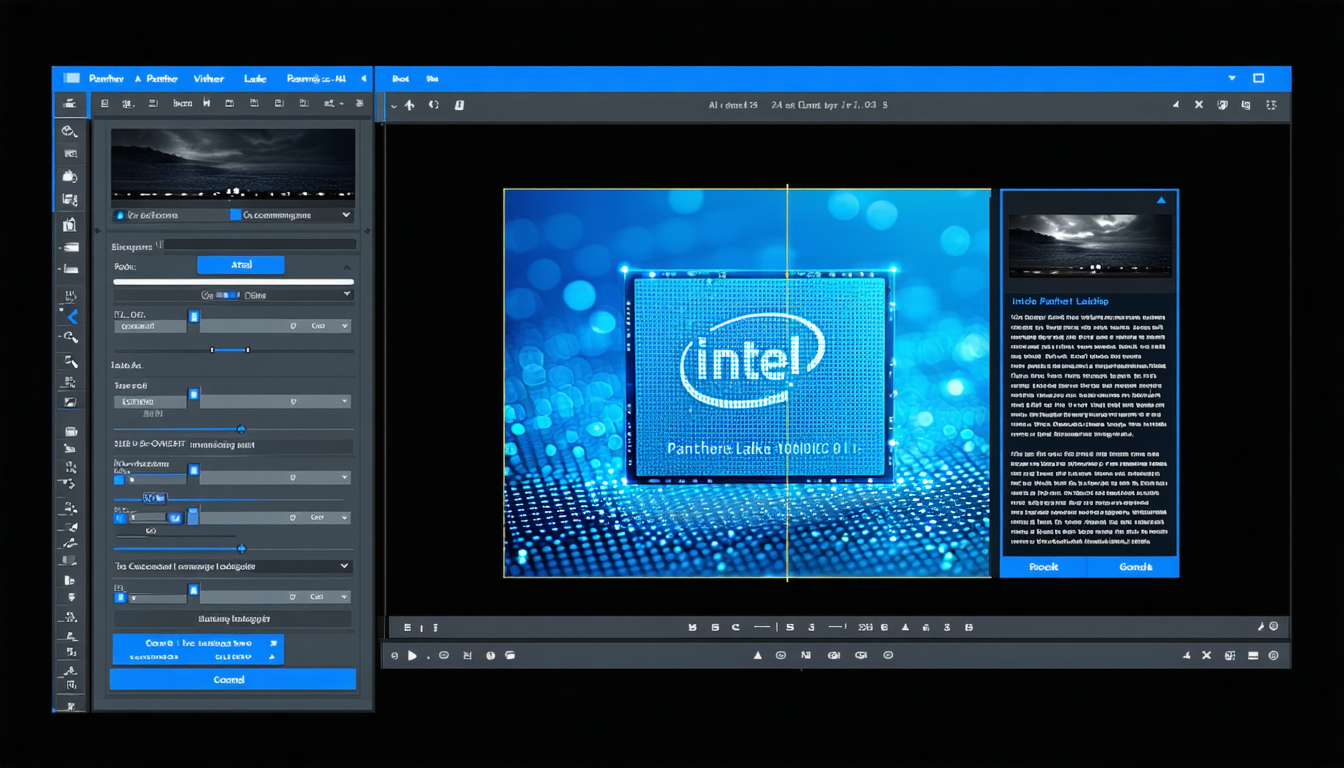Click the small chevron at viewer toolbar's left end
Viewport: 1344px width, 768px height.
point(394,105)
